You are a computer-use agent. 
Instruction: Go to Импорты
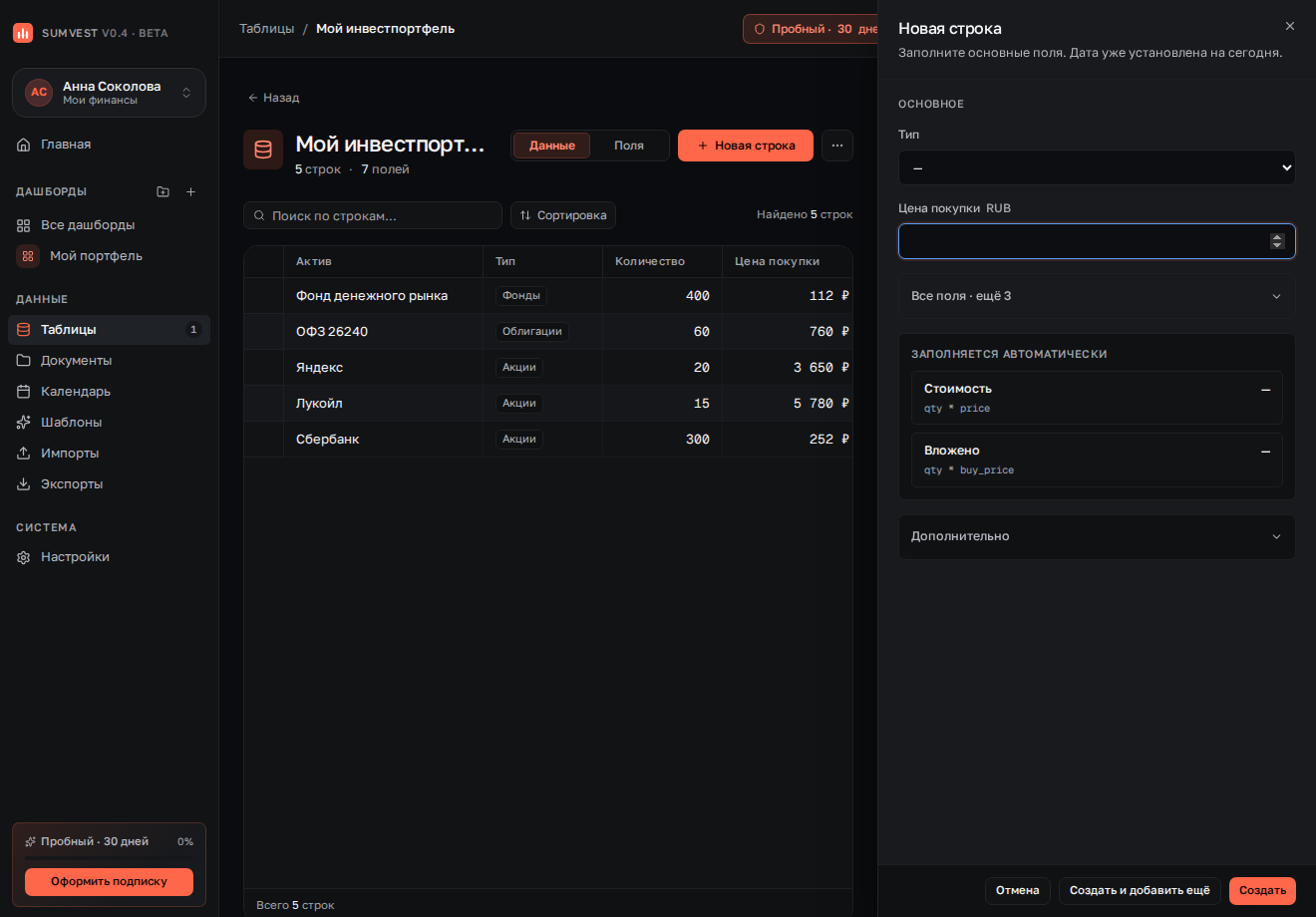click(x=110, y=454)
